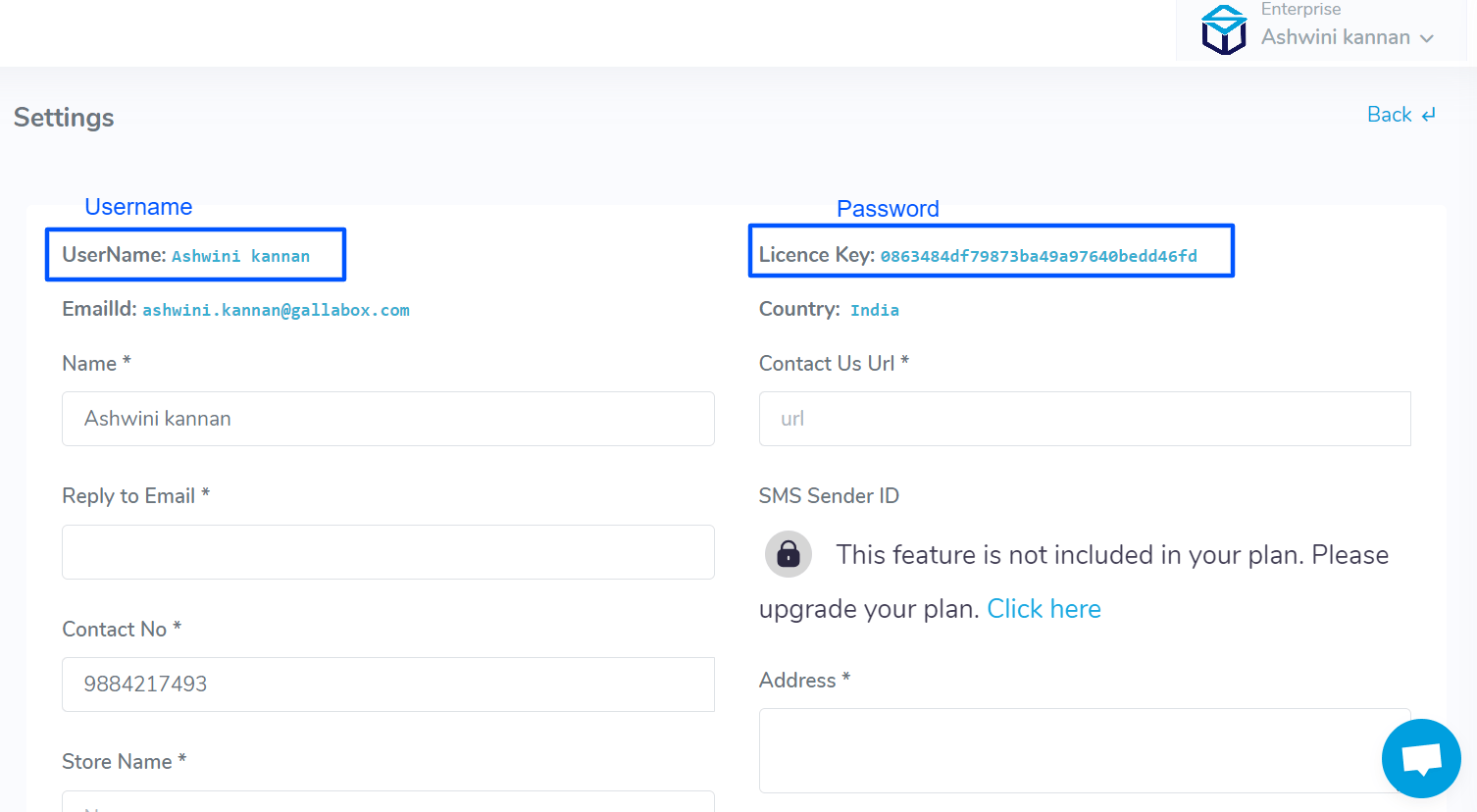Click the UserName value Ashwini kannan
1477x812 pixels.
(x=240, y=256)
